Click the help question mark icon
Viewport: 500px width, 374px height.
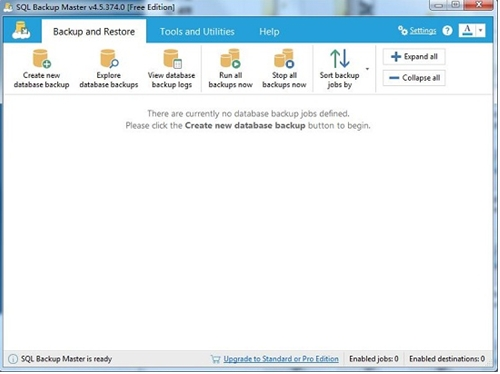tap(447, 31)
